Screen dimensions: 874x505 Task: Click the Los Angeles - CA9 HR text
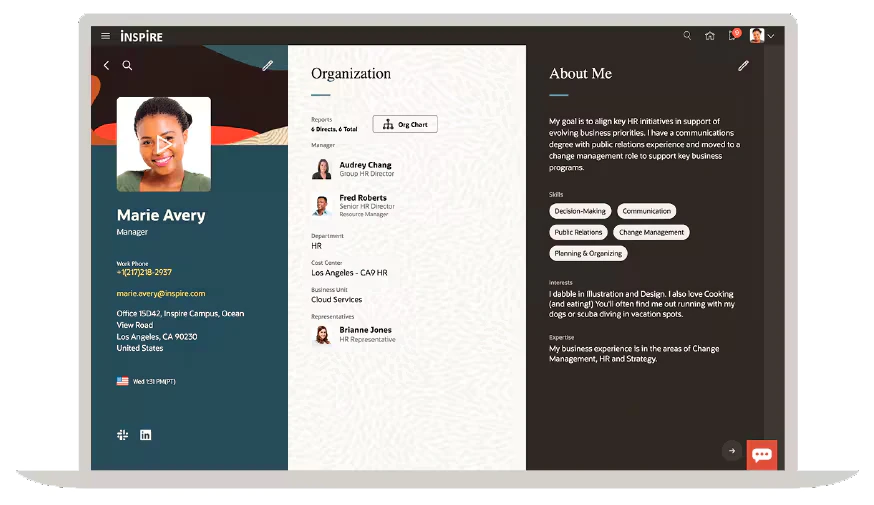(349, 273)
